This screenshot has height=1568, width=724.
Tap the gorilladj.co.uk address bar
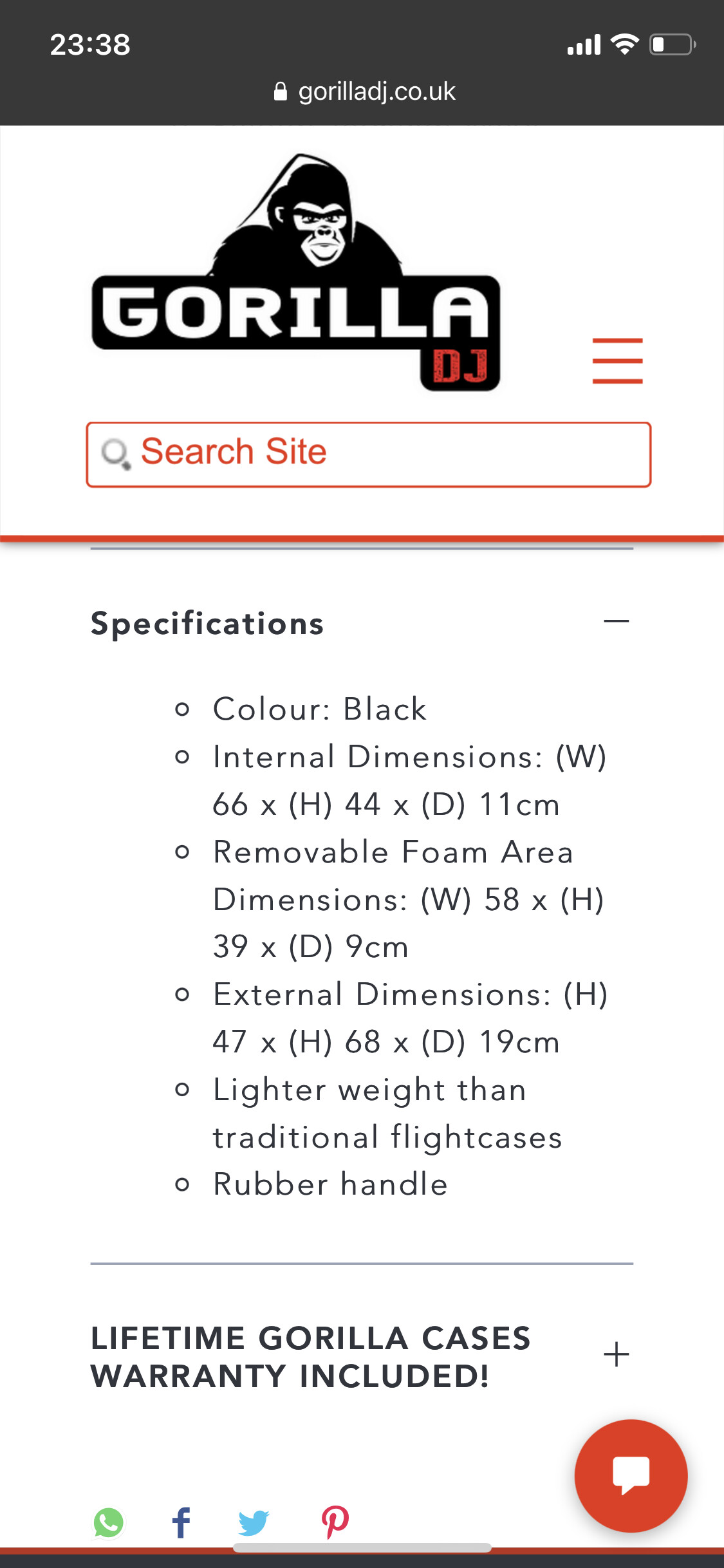[364, 91]
